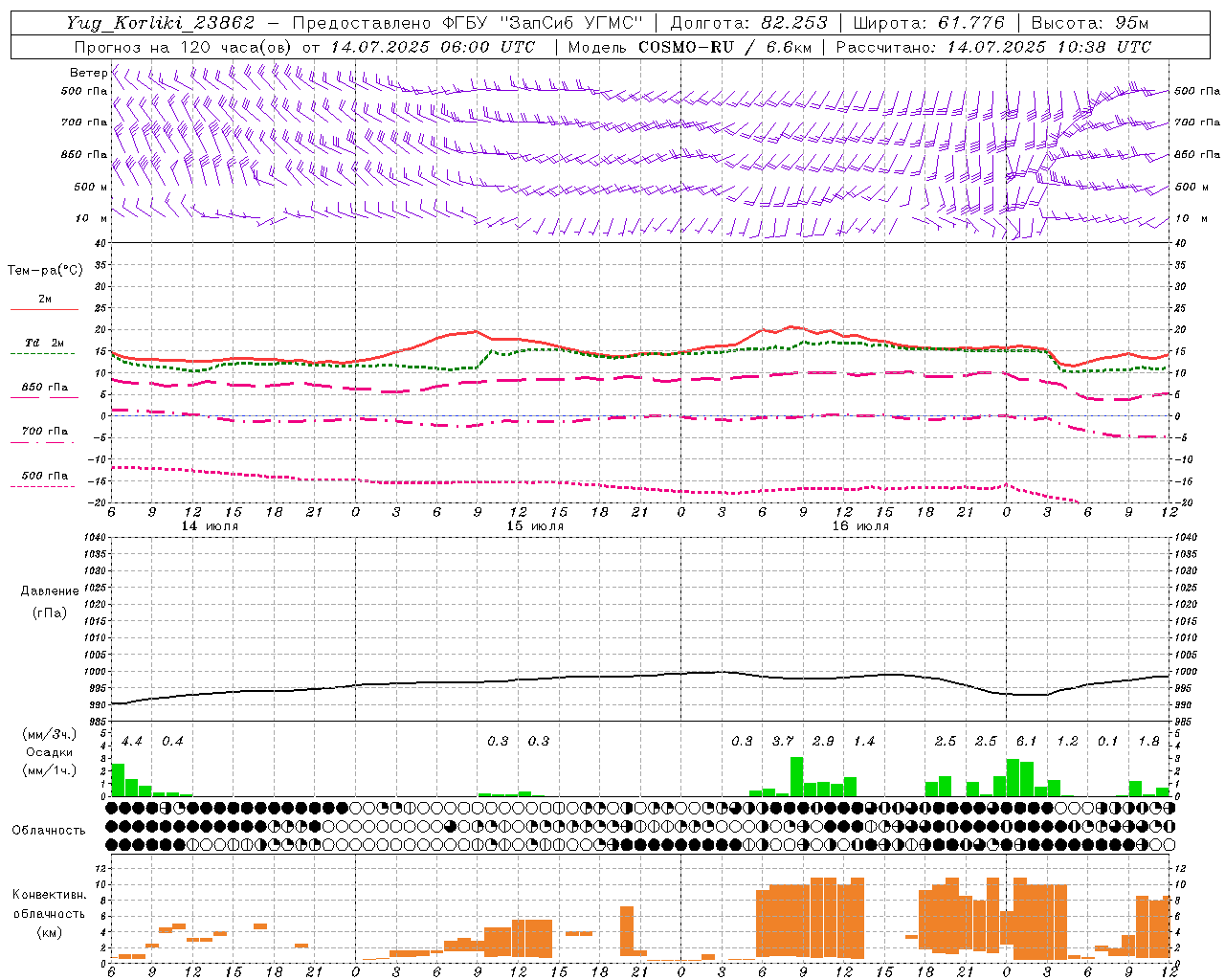Click the (мм/1ч.) units label
The height and width of the screenshot is (980, 1225).
pyautogui.click(x=50, y=770)
